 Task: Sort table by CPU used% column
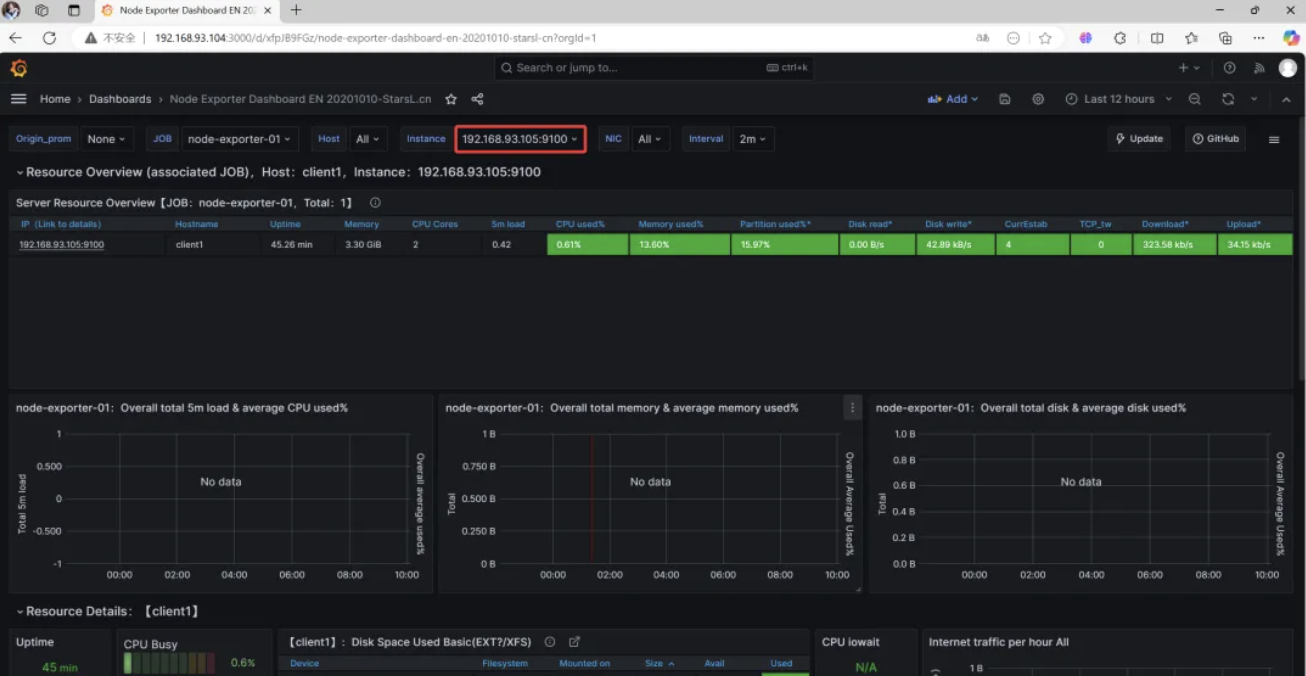tap(580, 224)
